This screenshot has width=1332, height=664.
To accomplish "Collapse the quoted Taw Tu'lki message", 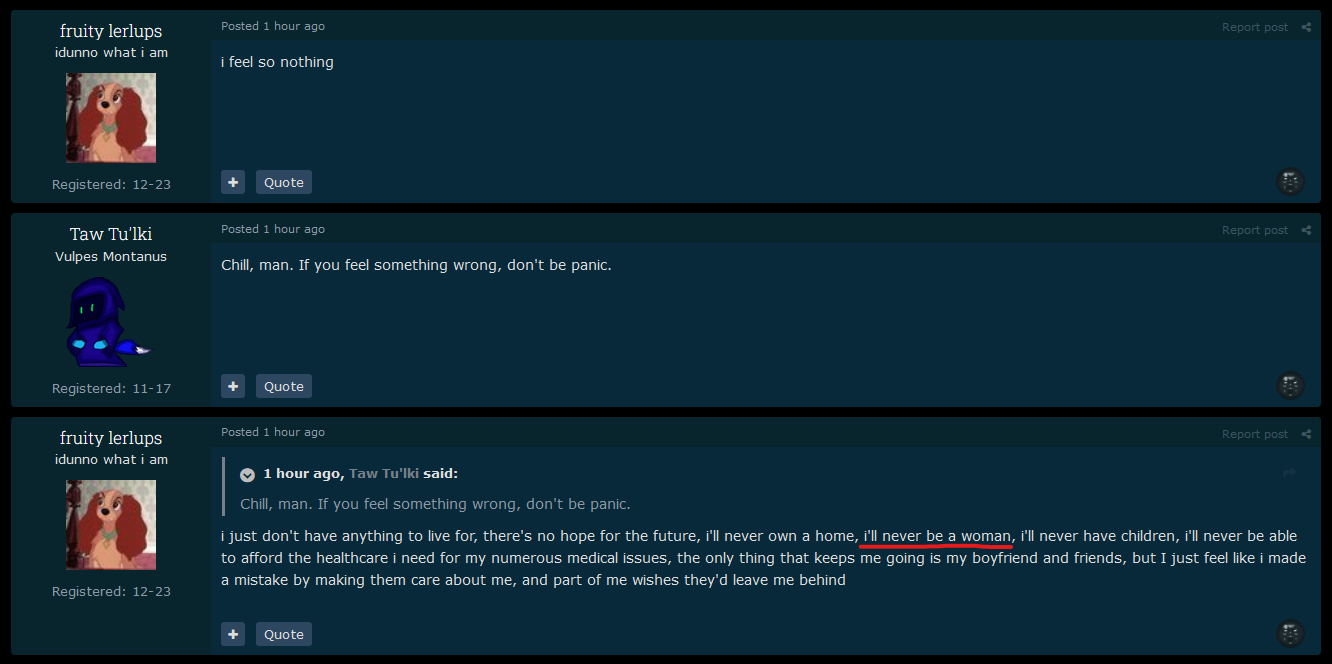I will click(247, 474).
